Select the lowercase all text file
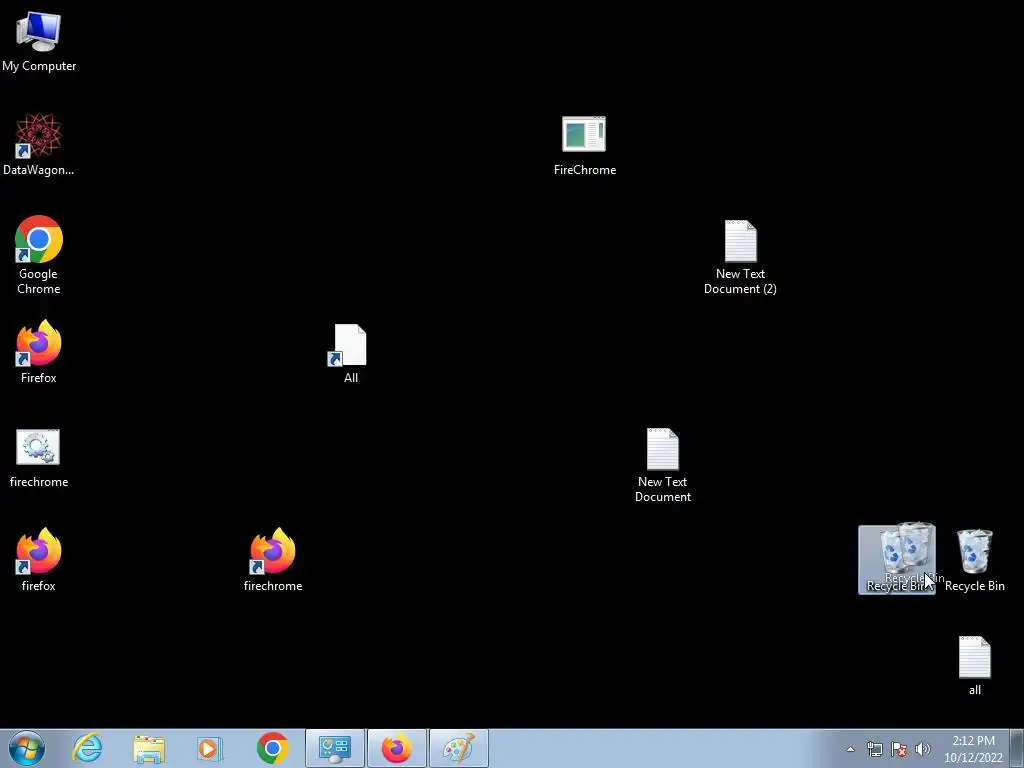The width and height of the screenshot is (1024, 768). pyautogui.click(x=974, y=665)
